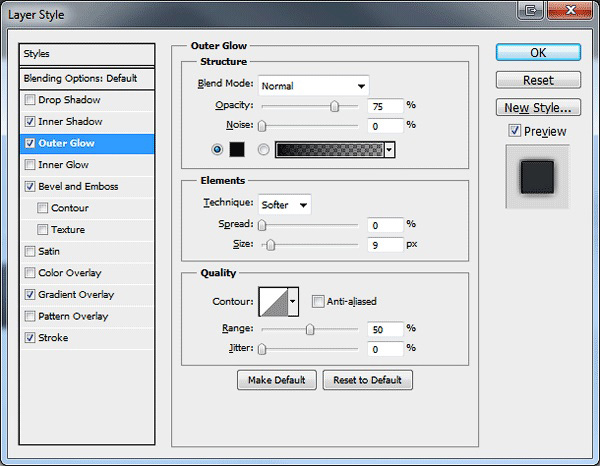
Task: Open the Satin settings panel
Action: [49, 251]
